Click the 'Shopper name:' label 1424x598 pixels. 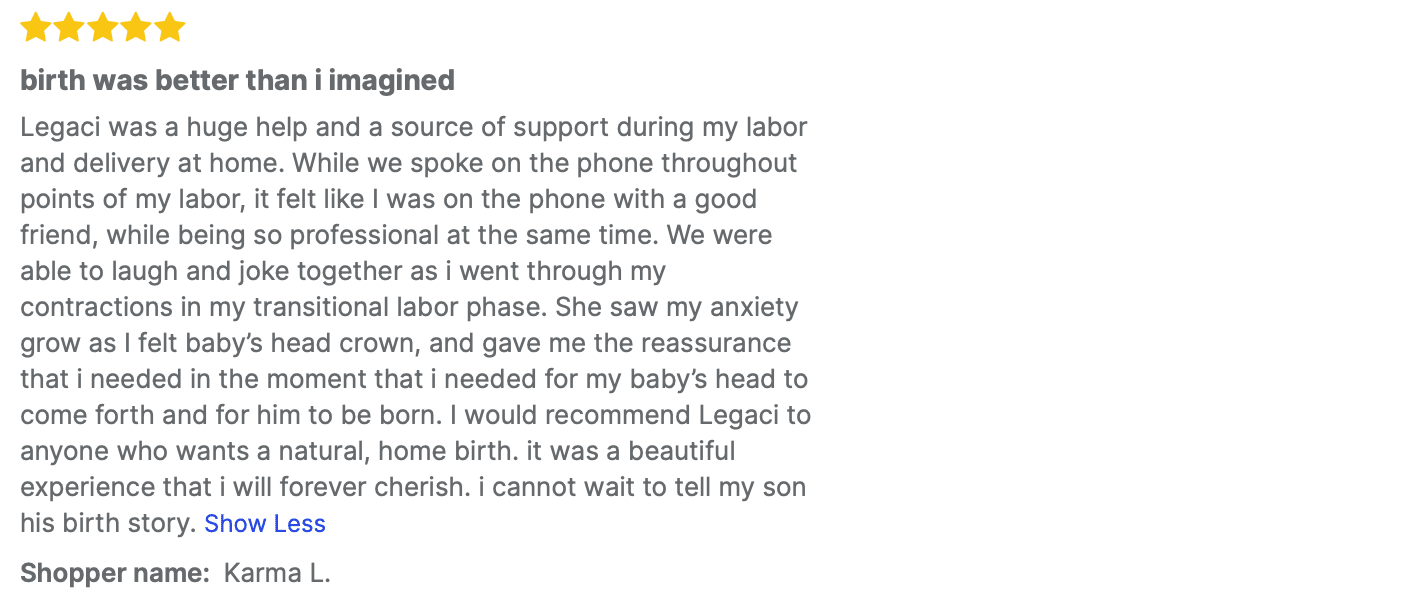(115, 573)
